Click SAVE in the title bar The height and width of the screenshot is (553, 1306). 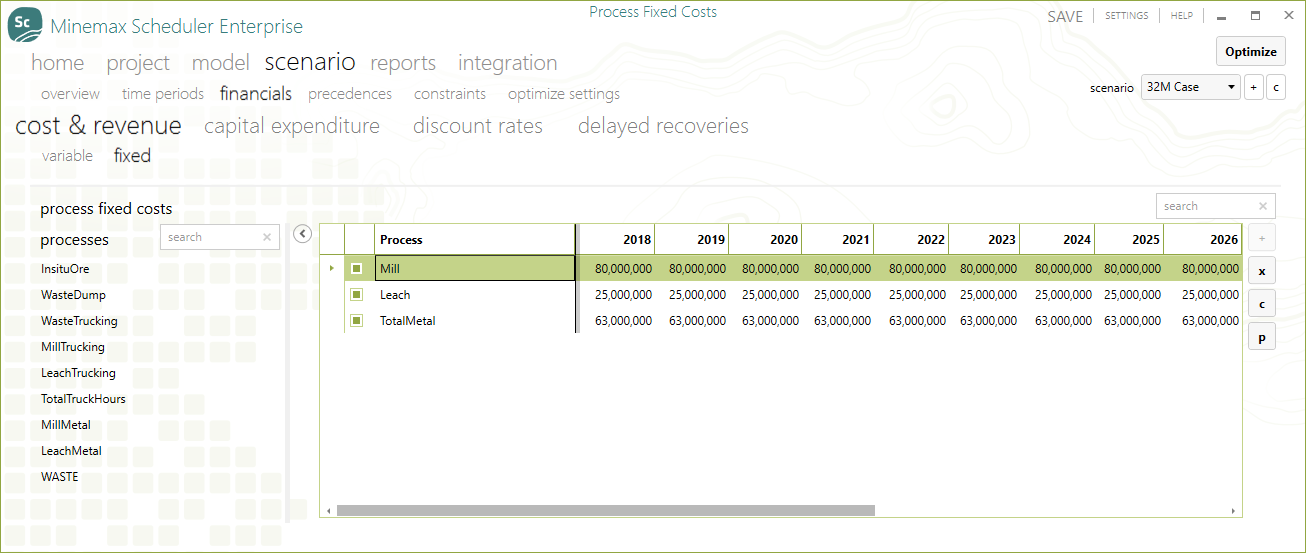coord(1065,17)
